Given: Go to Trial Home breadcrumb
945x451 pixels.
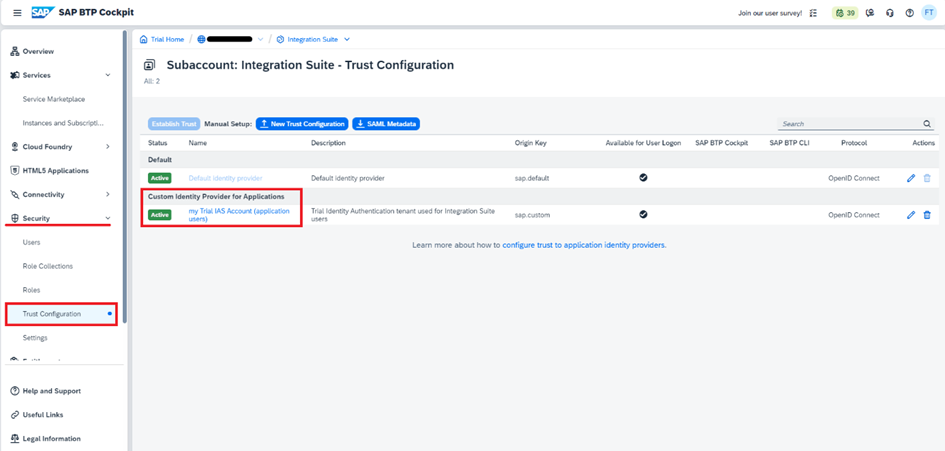Looking at the screenshot, I should 167,39.
